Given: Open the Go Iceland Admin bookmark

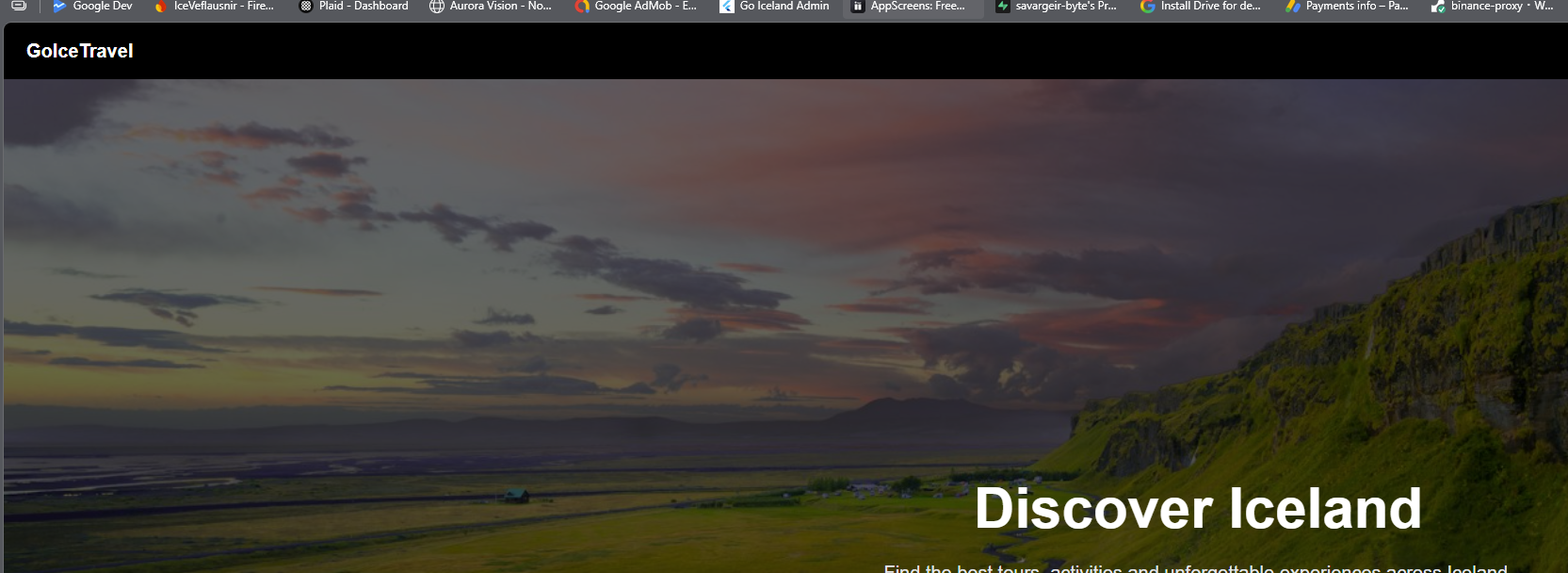Looking at the screenshot, I should pos(784,7).
